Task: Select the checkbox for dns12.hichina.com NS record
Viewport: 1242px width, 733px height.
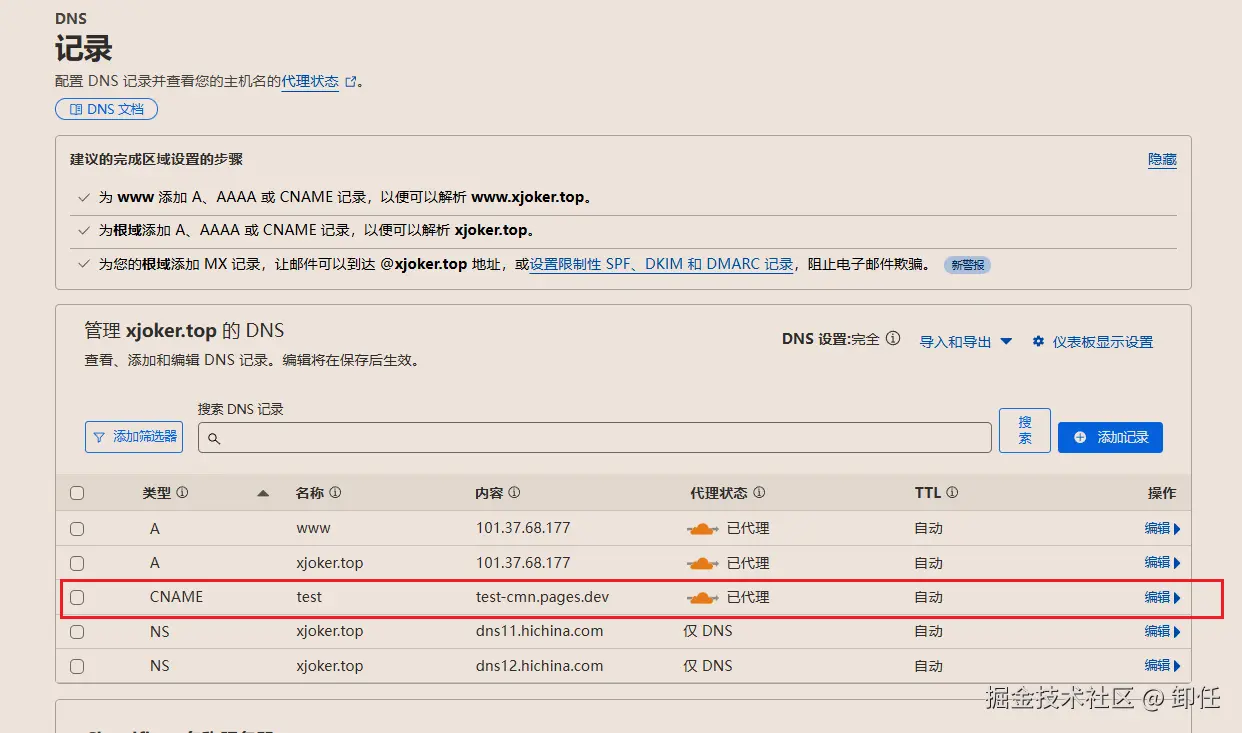Action: click(77, 666)
